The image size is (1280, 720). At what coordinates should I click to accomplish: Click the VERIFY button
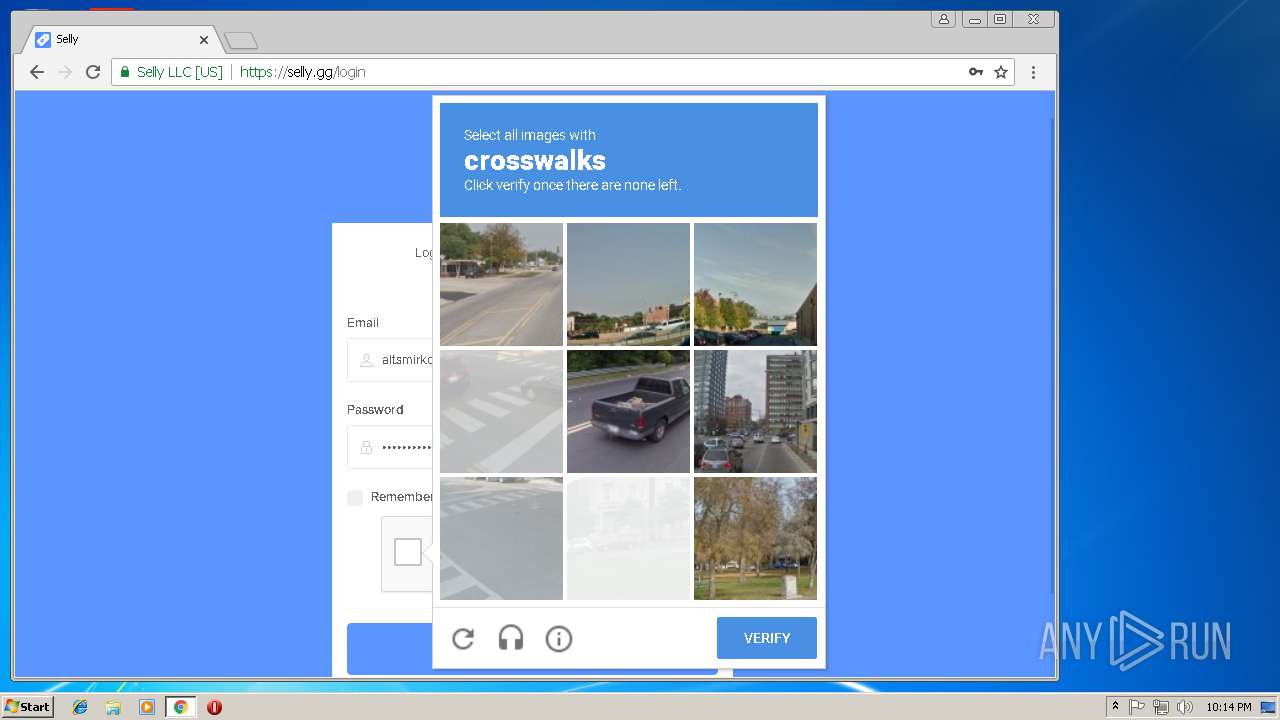pyautogui.click(x=767, y=638)
